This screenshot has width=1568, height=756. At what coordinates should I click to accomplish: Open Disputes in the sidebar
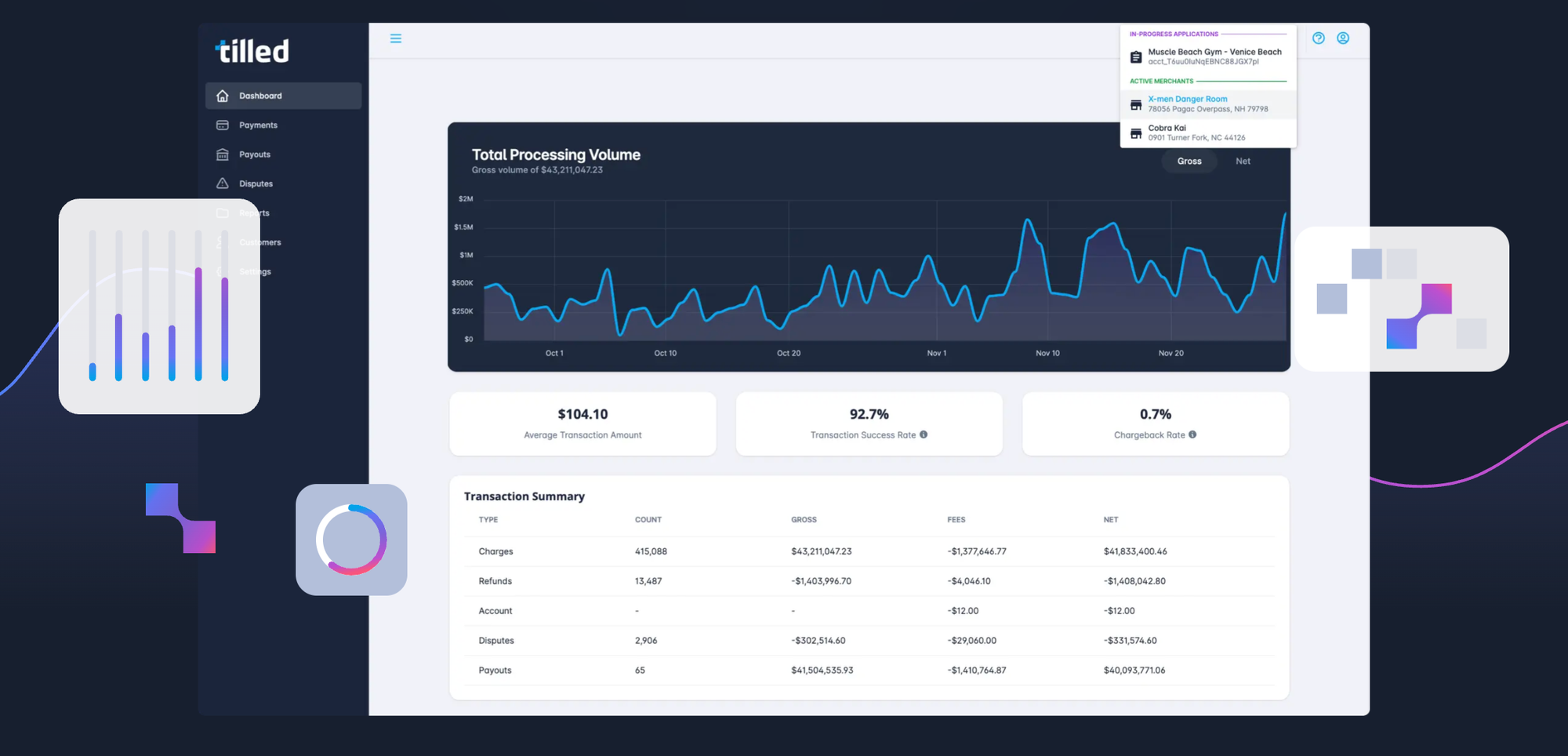(x=284, y=184)
